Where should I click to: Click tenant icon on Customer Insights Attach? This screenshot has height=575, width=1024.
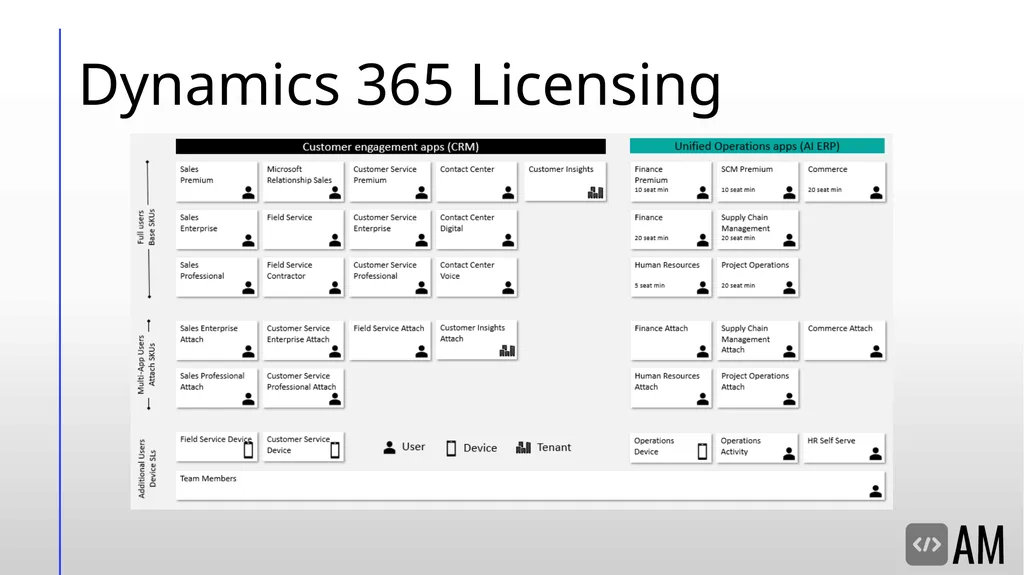tap(507, 351)
